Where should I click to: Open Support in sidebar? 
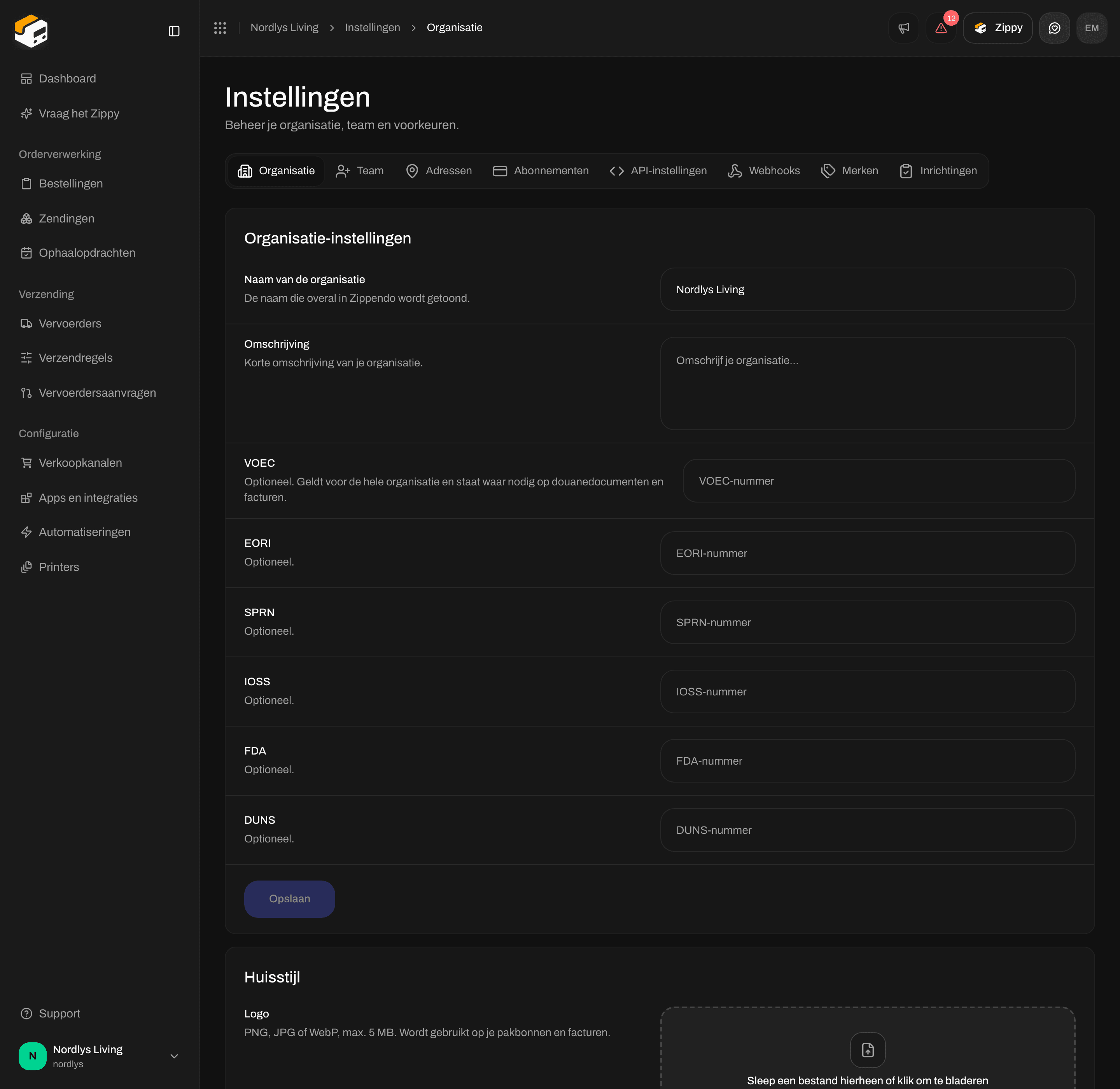pyautogui.click(x=100, y=1014)
